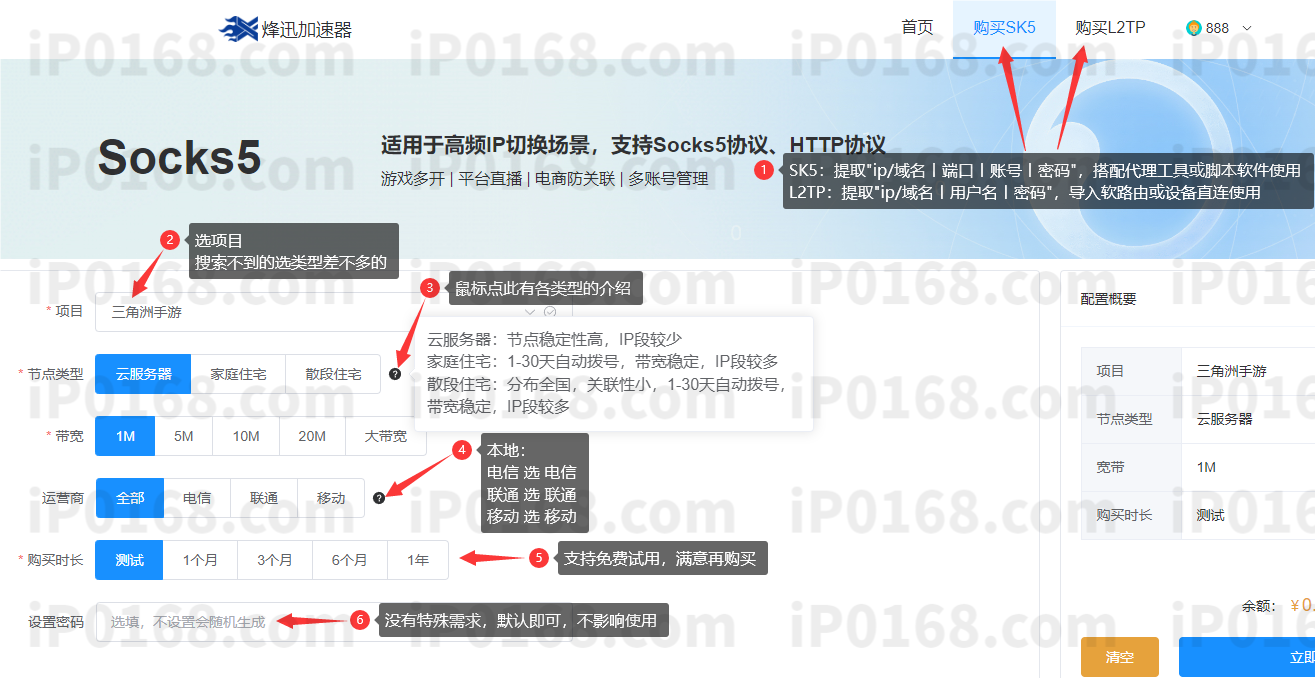The image size is (1315, 678).
Task: Expand the 888 account dropdown arrow
Action: point(1246,28)
